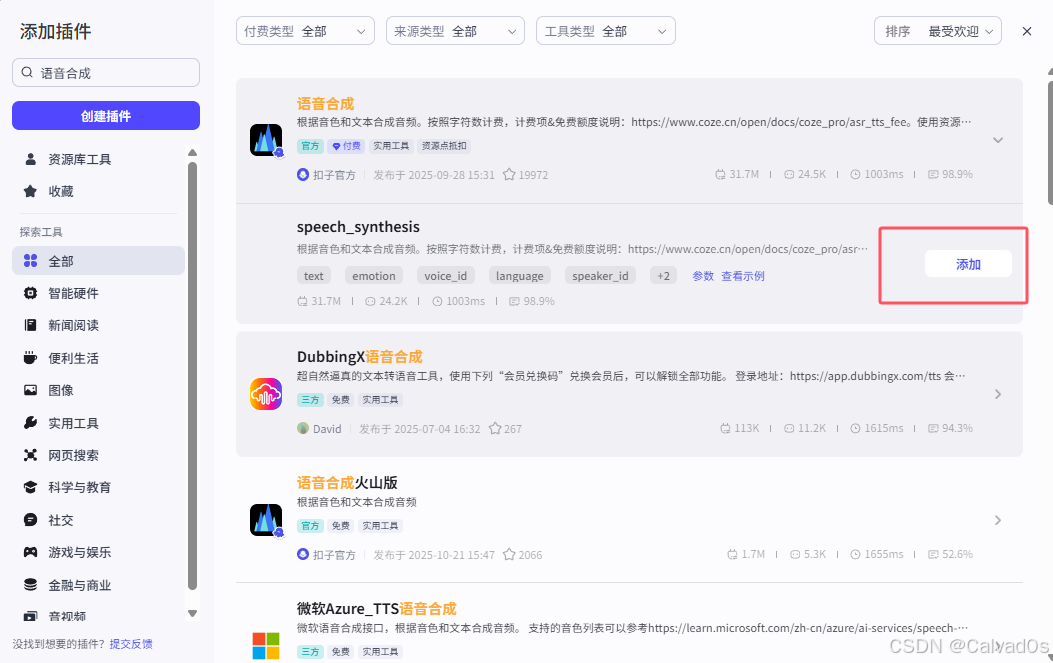
Task: Click the 新闻阅读 newspaper icon
Action: (x=30, y=325)
